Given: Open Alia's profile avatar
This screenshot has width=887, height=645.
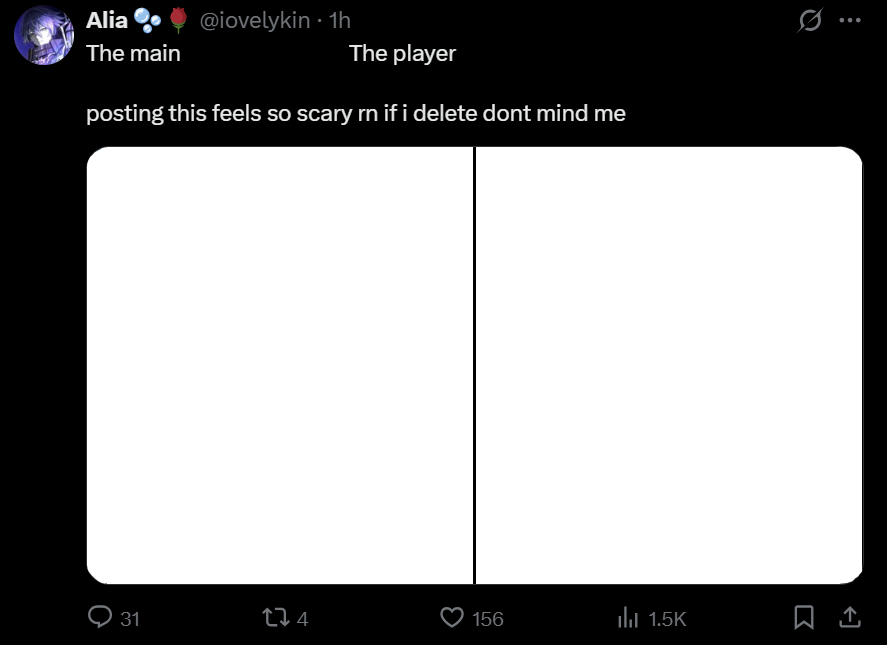Looking at the screenshot, I should [41, 35].
